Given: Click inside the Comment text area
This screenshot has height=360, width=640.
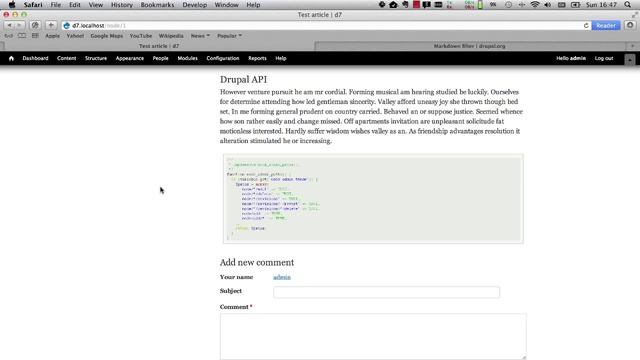Looking at the screenshot, I should [373, 336].
